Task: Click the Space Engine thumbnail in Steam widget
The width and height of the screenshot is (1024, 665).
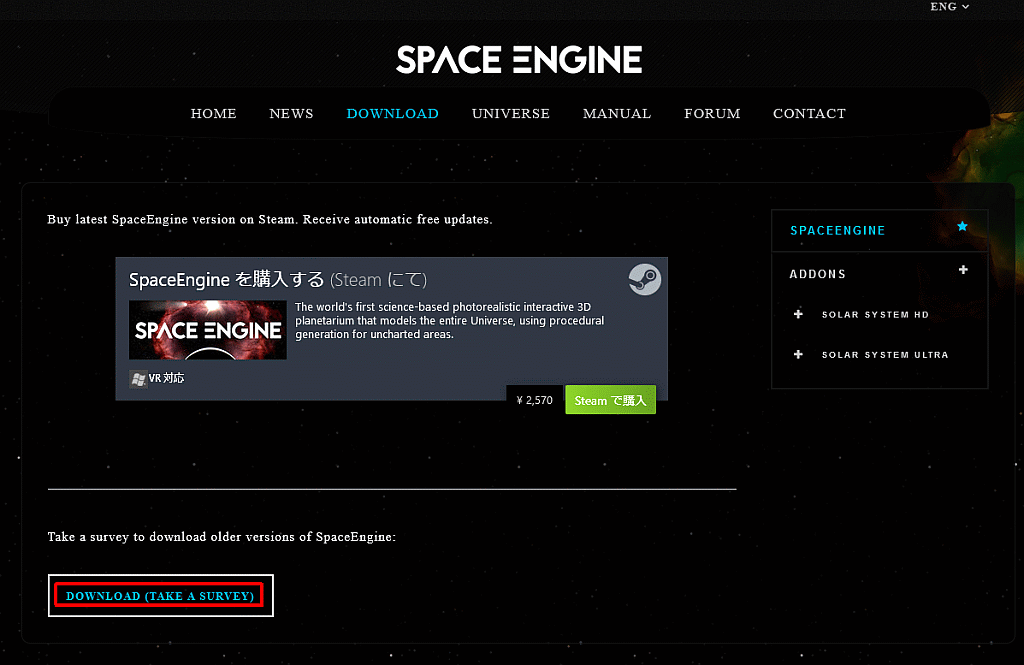Action: (208, 330)
